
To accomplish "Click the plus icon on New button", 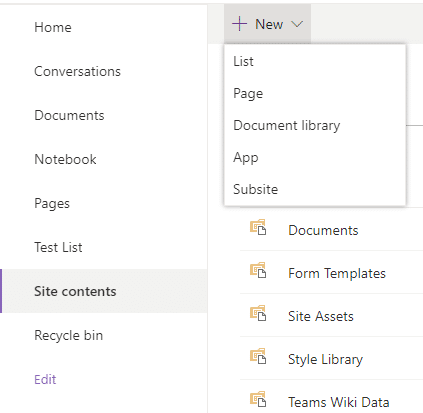I will click(239, 24).
